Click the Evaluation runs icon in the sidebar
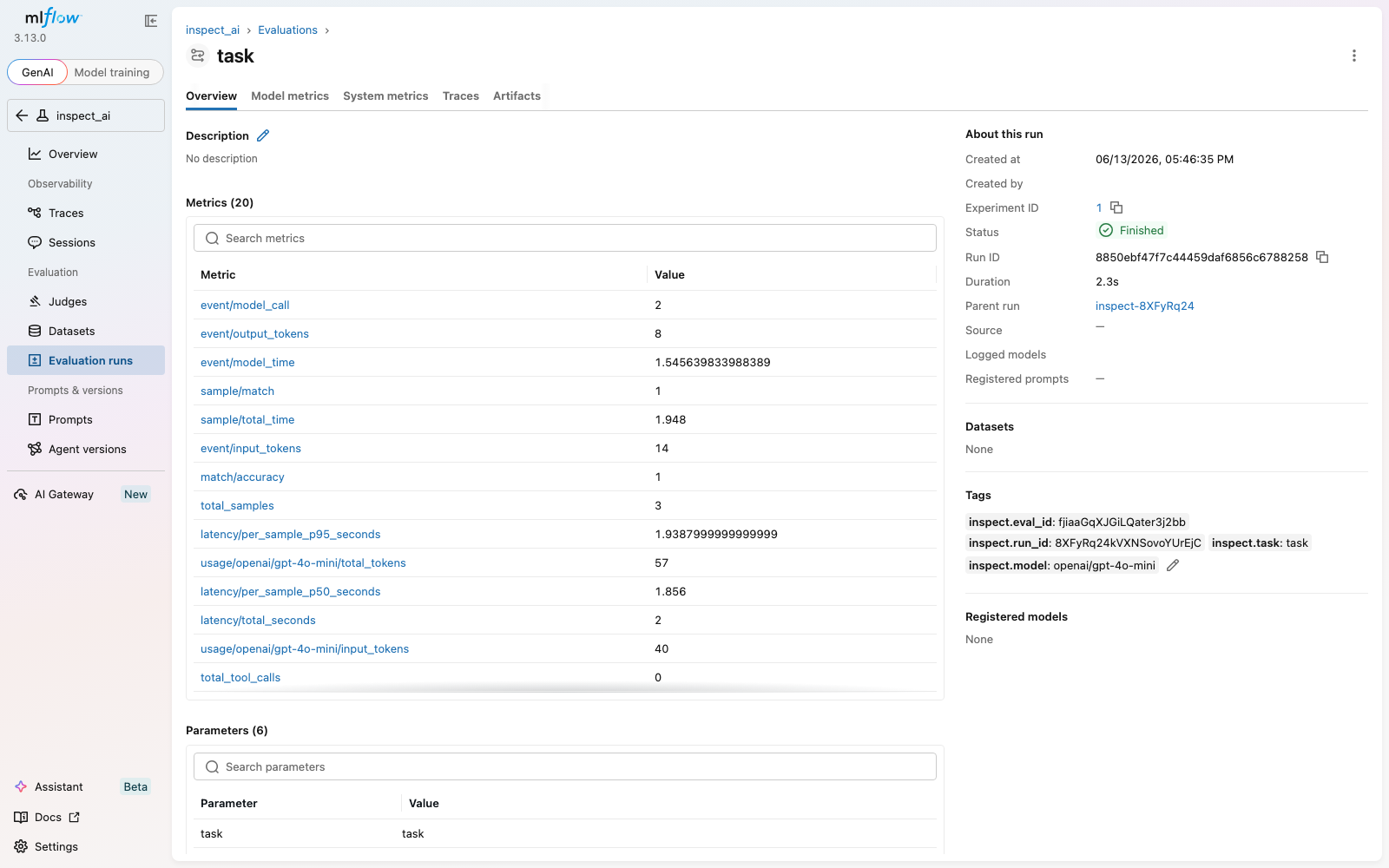The width and height of the screenshot is (1389, 868). point(35,360)
